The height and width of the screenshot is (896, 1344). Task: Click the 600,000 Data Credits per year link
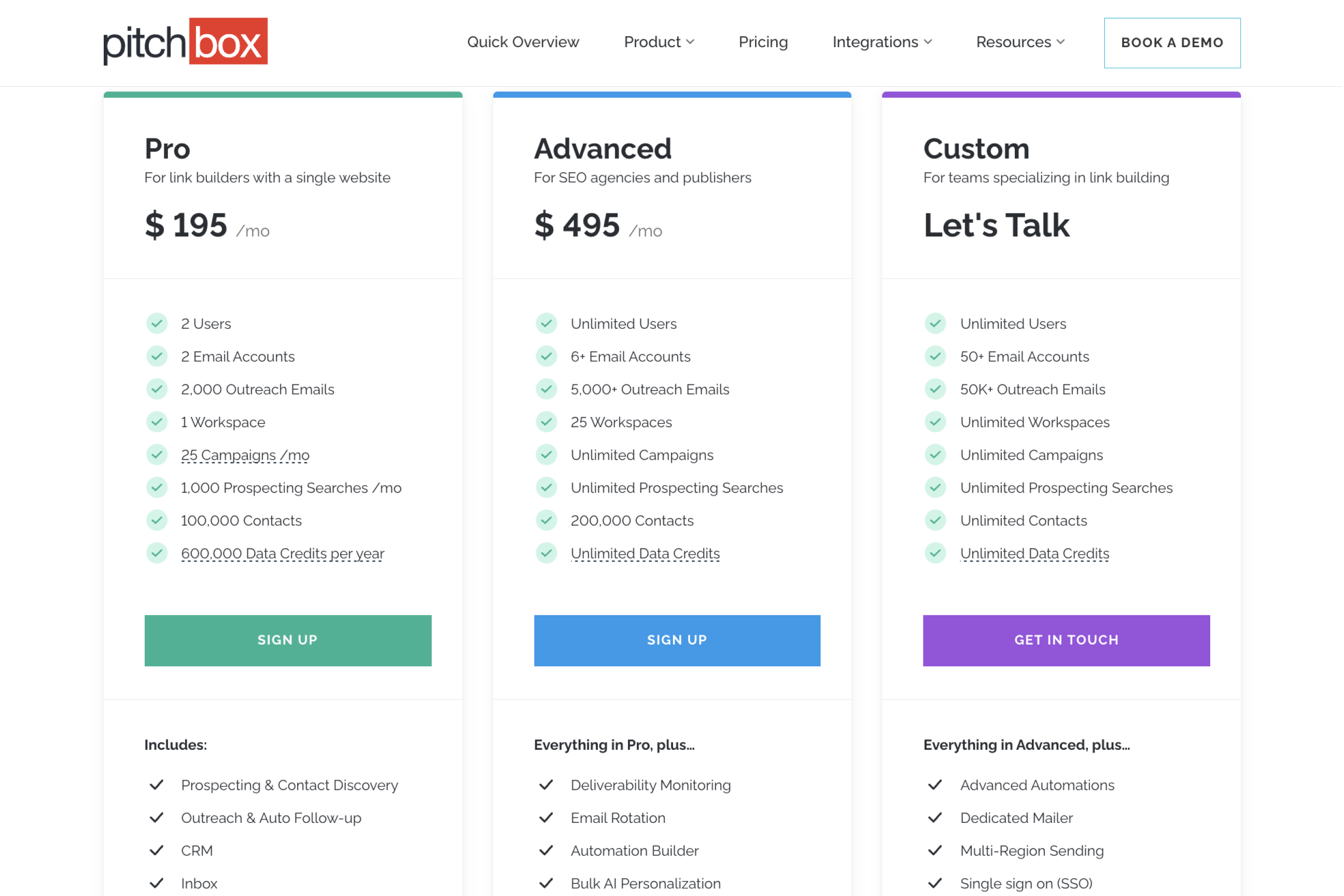pyautogui.click(x=282, y=553)
